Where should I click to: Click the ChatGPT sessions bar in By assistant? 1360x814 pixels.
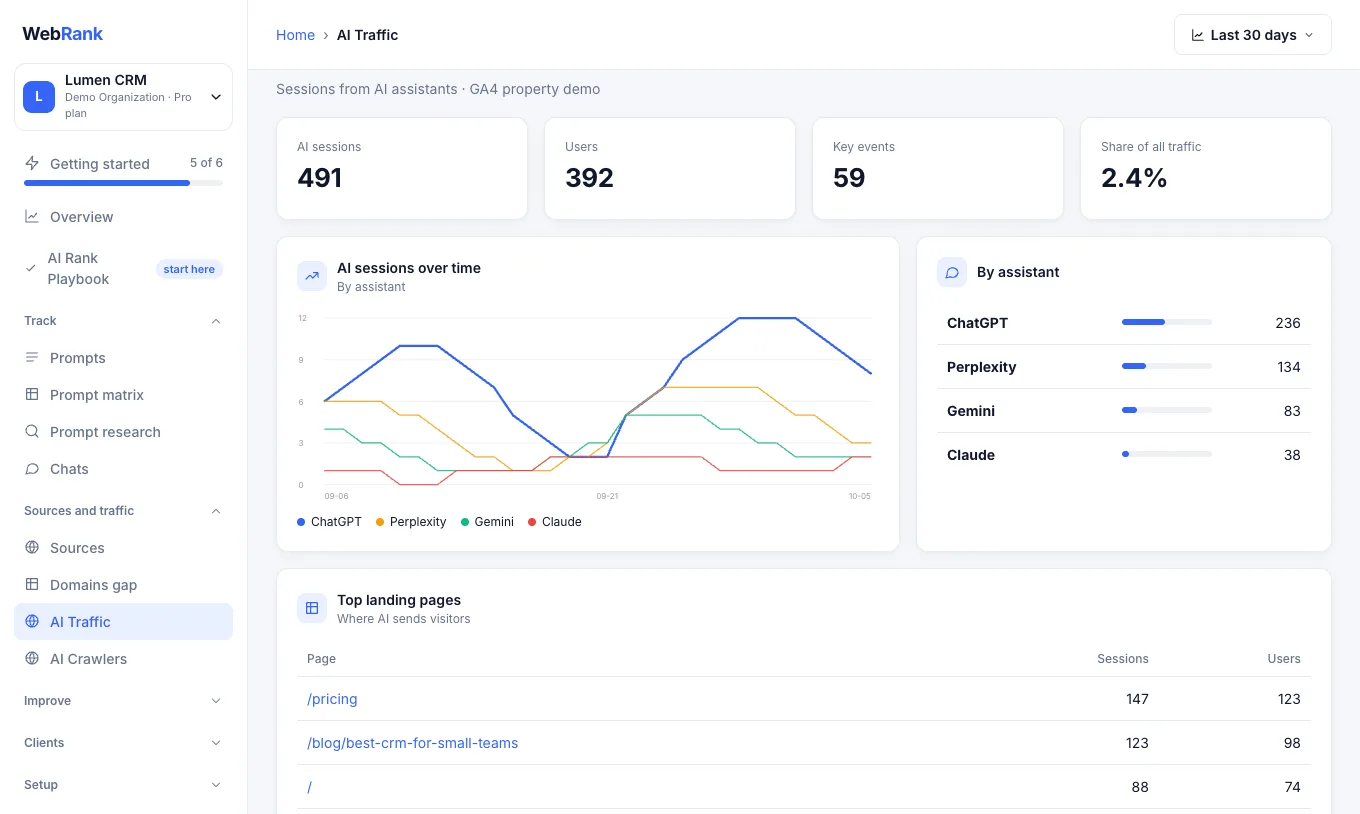[x=1167, y=322]
